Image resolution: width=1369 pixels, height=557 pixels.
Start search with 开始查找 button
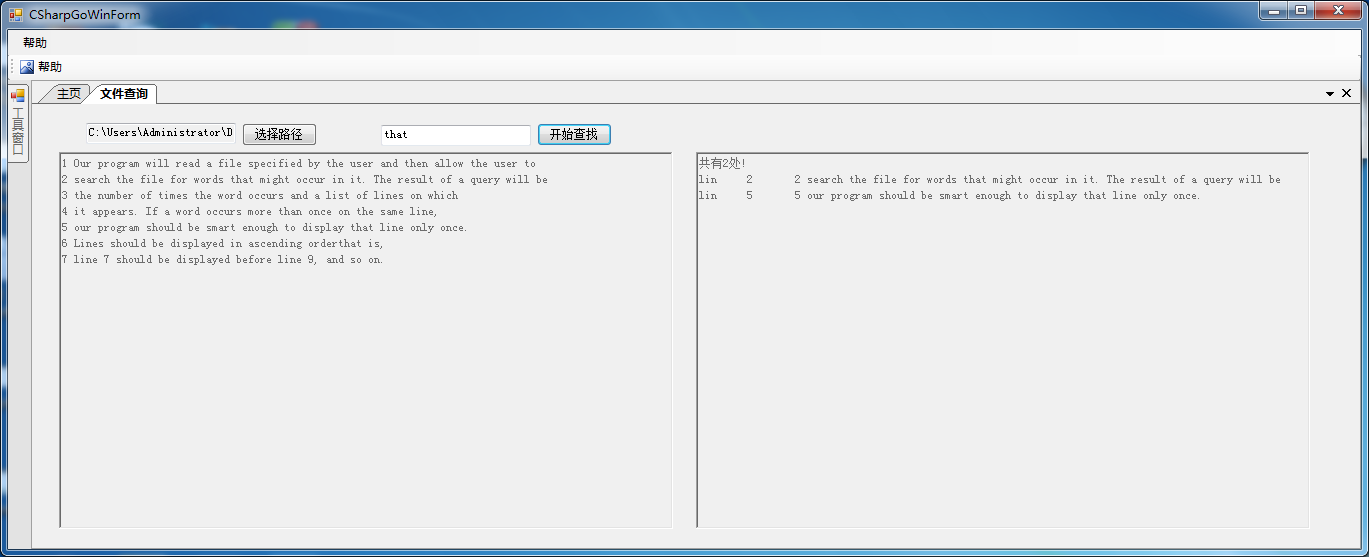(x=574, y=134)
